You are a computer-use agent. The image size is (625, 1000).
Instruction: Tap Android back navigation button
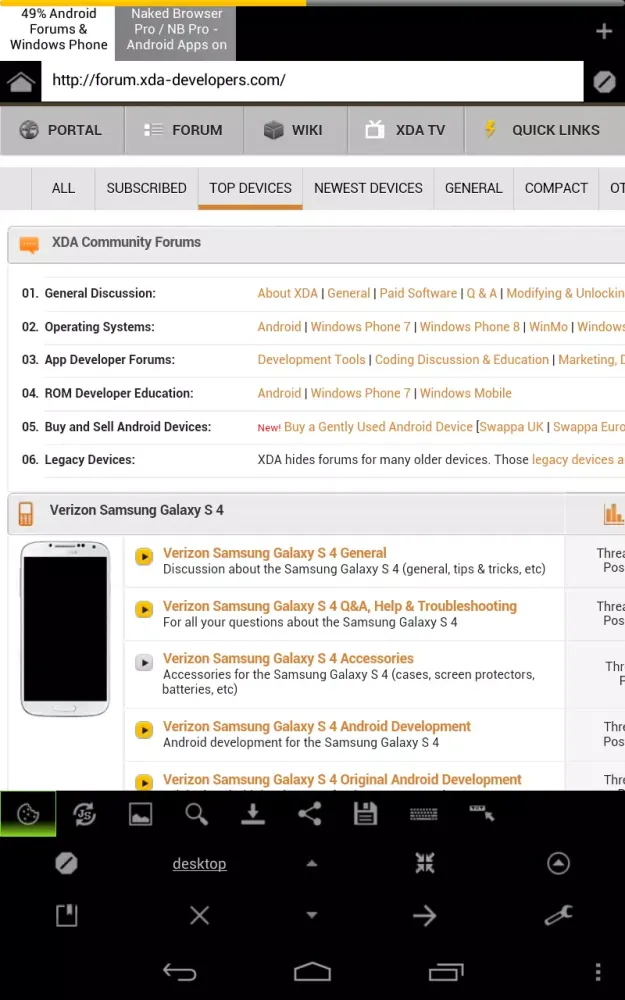pyautogui.click(x=179, y=972)
